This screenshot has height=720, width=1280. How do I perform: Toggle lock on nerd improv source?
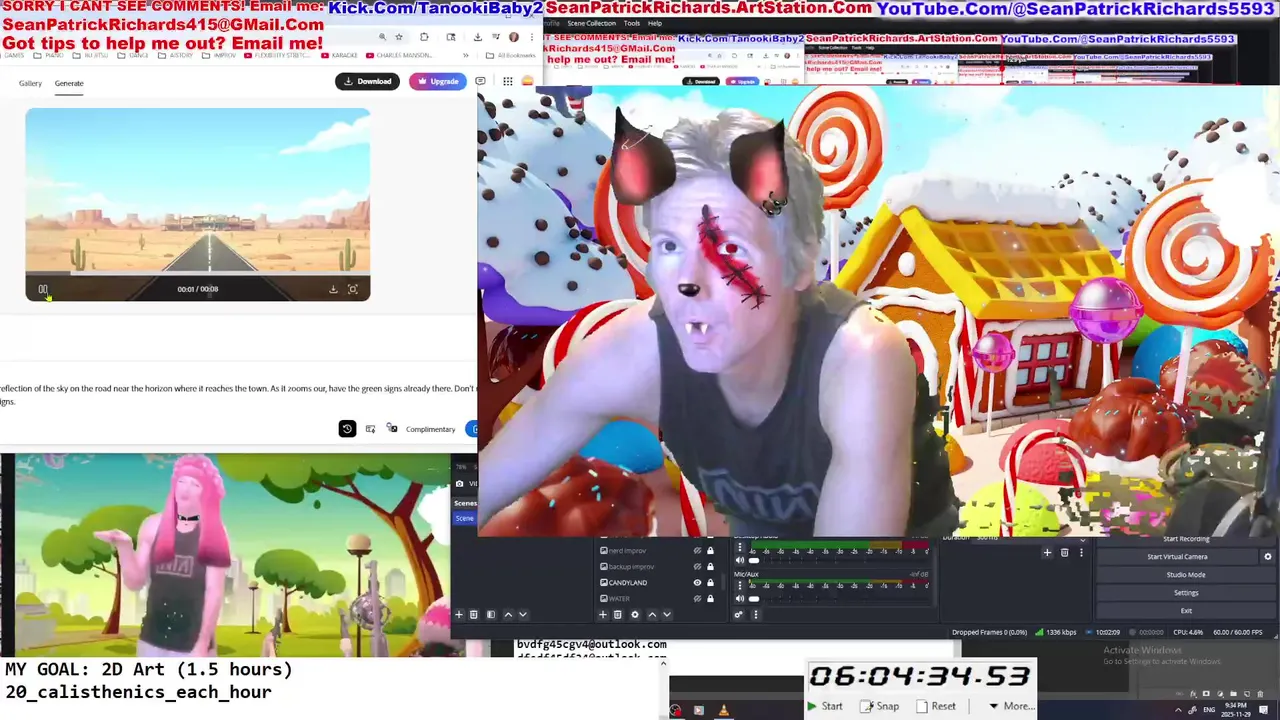(x=711, y=551)
